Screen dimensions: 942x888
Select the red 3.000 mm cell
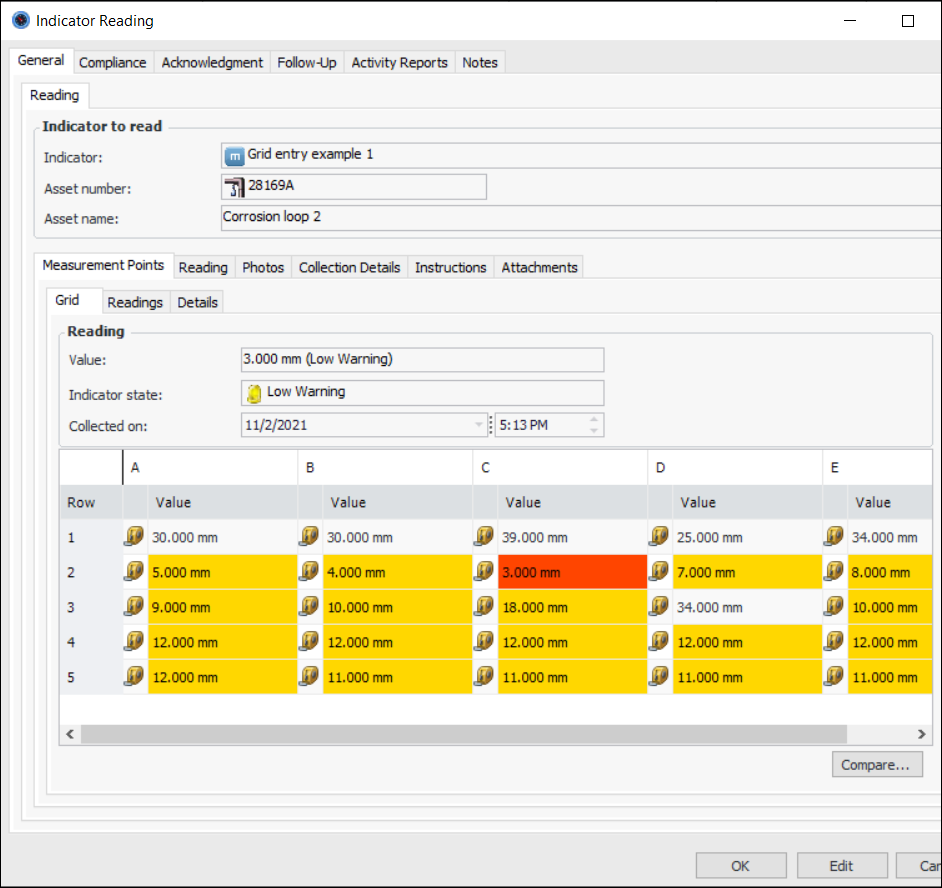coord(572,573)
